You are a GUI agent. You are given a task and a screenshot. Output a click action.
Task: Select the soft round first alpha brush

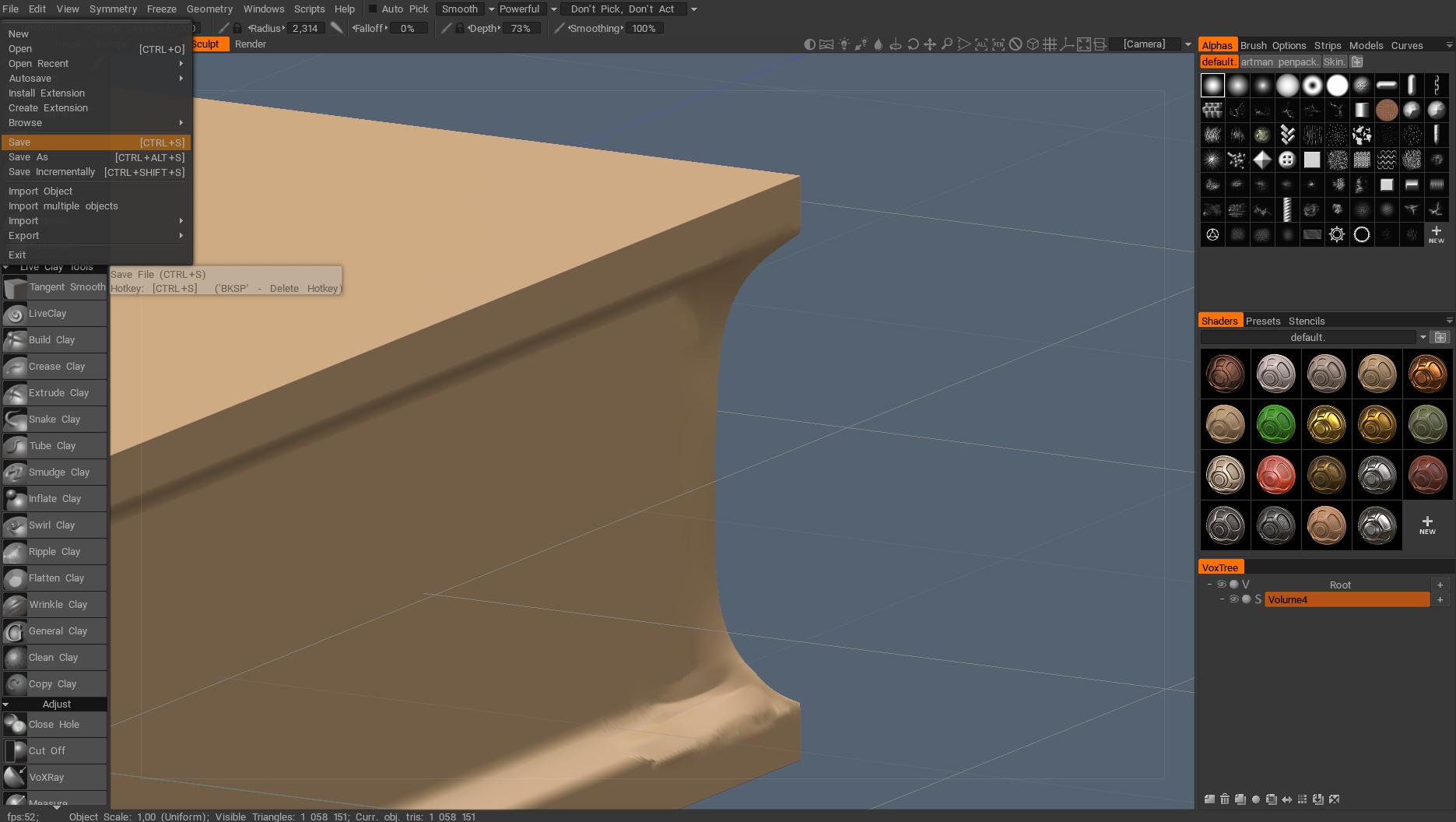point(1212,85)
